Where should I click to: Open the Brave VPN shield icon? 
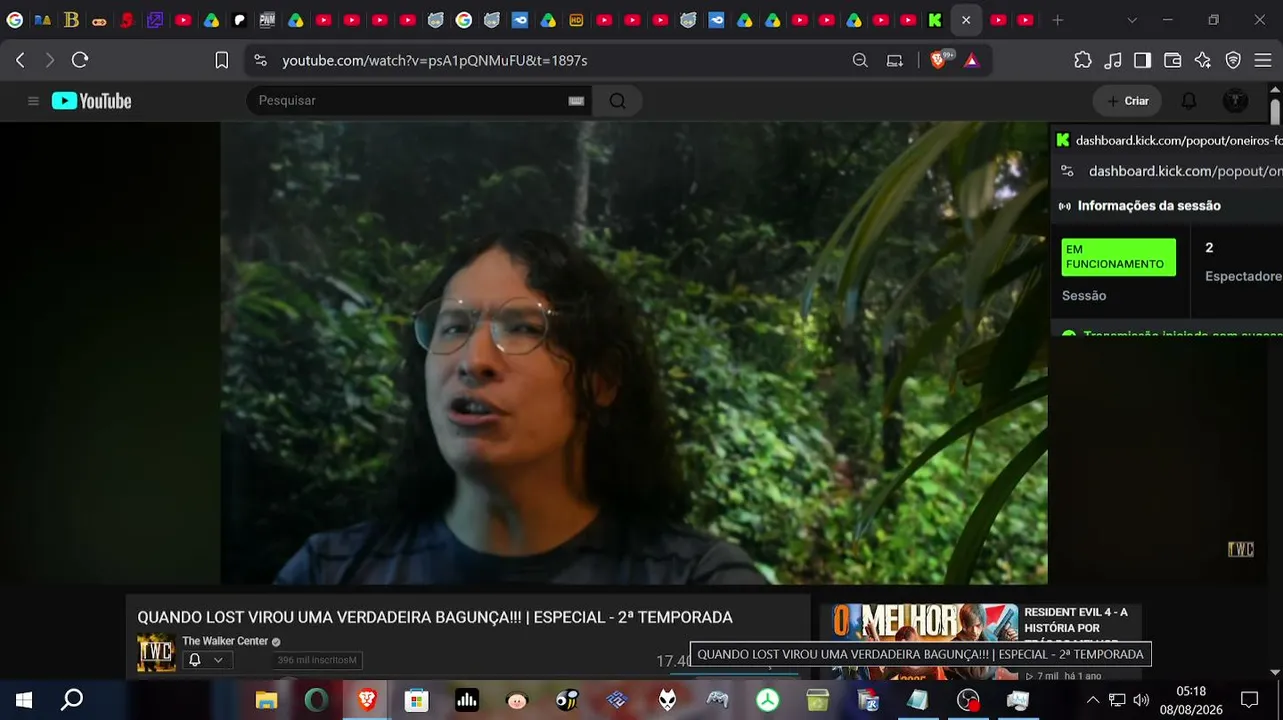(x=1233, y=60)
